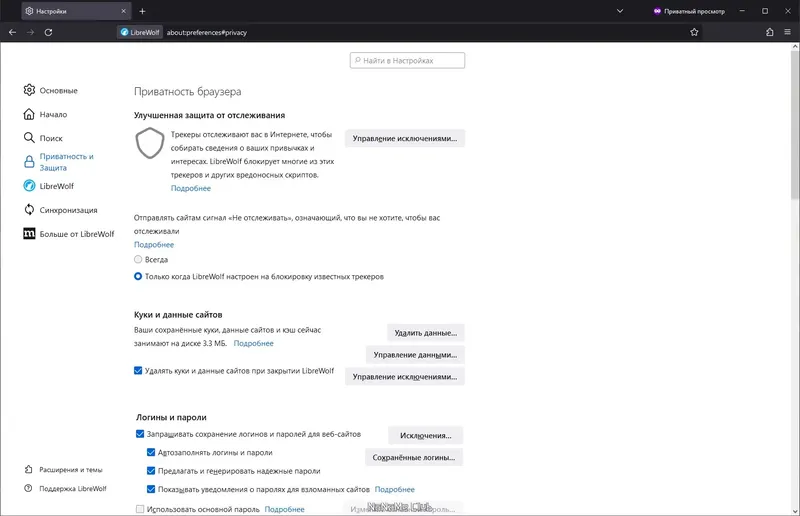800x516 pixels.
Task: Click Подробнее link under tracking protection
Action: tap(190, 188)
